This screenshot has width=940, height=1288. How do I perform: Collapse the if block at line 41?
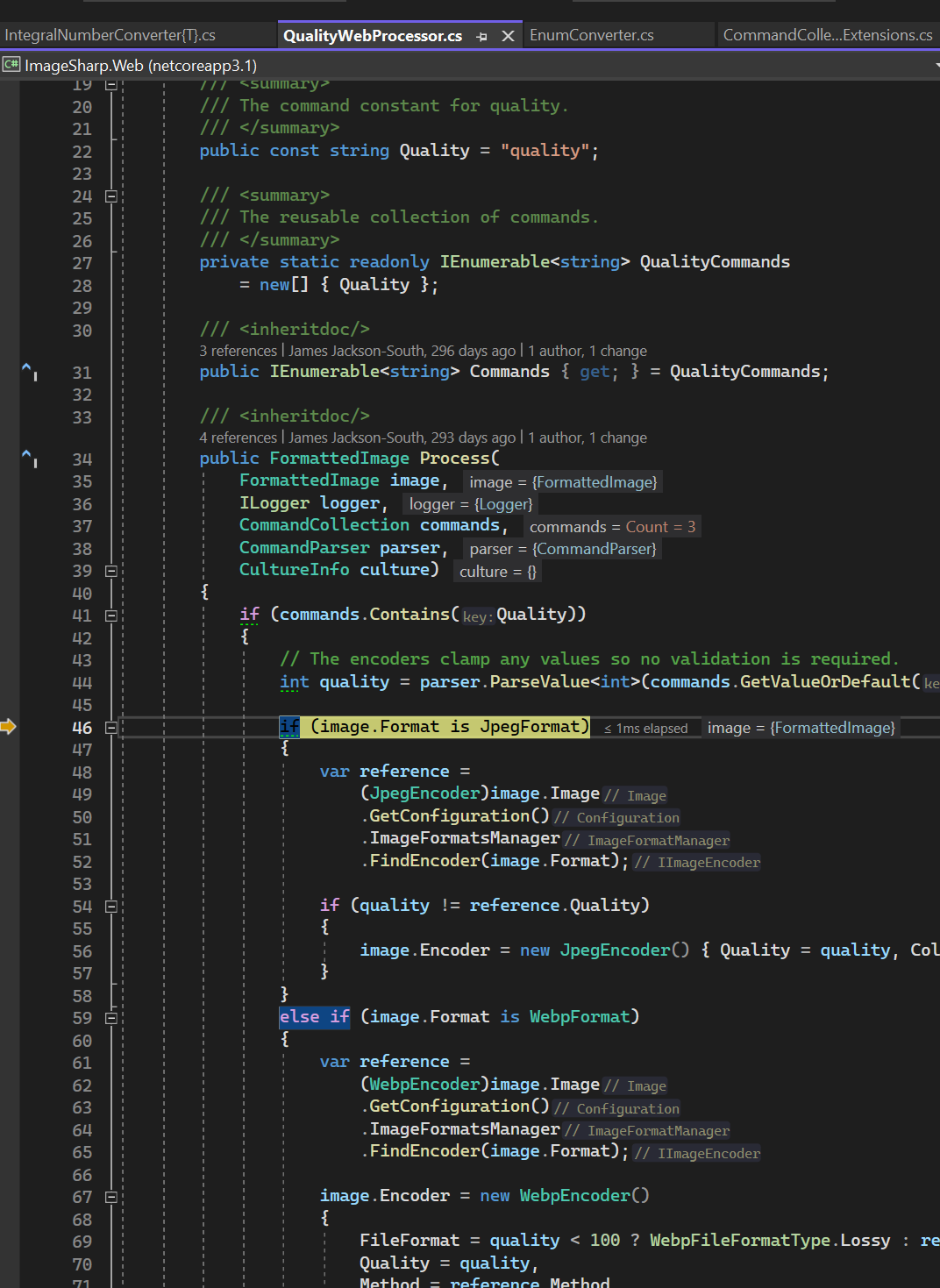coord(110,615)
